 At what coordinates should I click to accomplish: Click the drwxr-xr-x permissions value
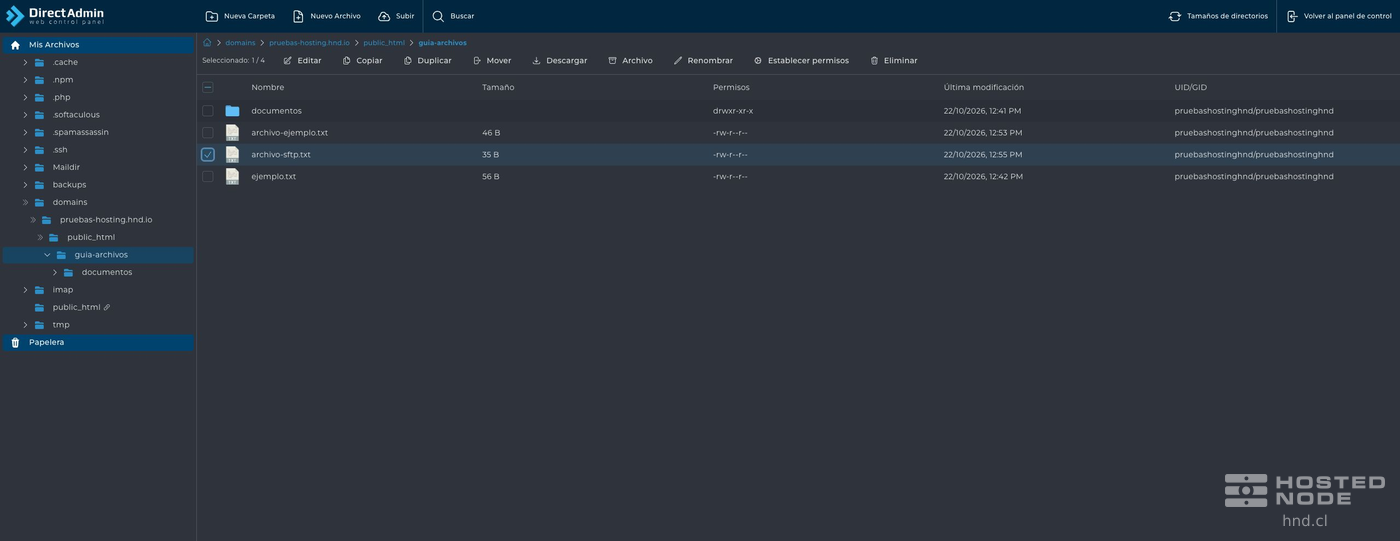[733, 111]
